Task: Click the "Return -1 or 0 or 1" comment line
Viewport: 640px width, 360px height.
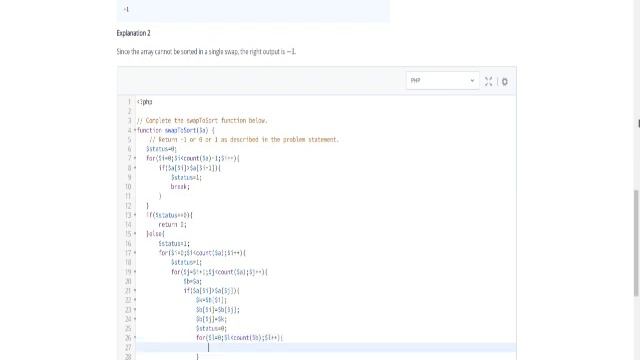Action: pos(244,140)
